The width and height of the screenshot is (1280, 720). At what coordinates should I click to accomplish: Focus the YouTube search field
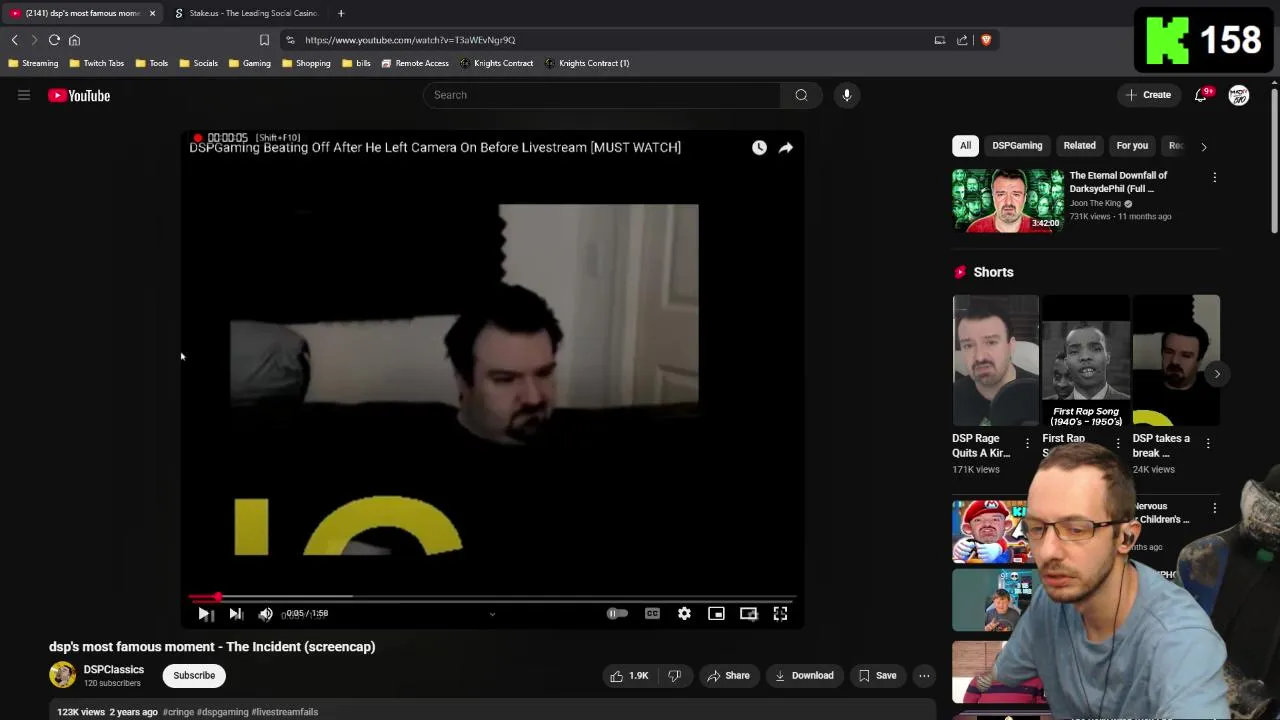click(601, 95)
